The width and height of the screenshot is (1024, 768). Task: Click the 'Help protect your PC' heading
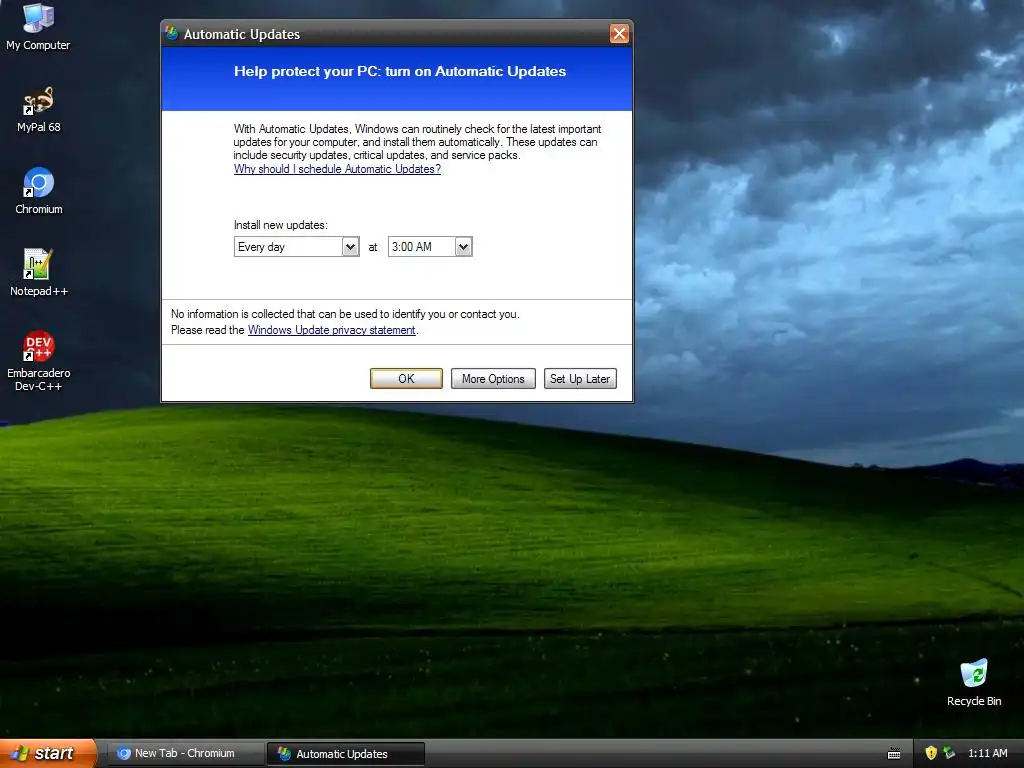pos(400,71)
